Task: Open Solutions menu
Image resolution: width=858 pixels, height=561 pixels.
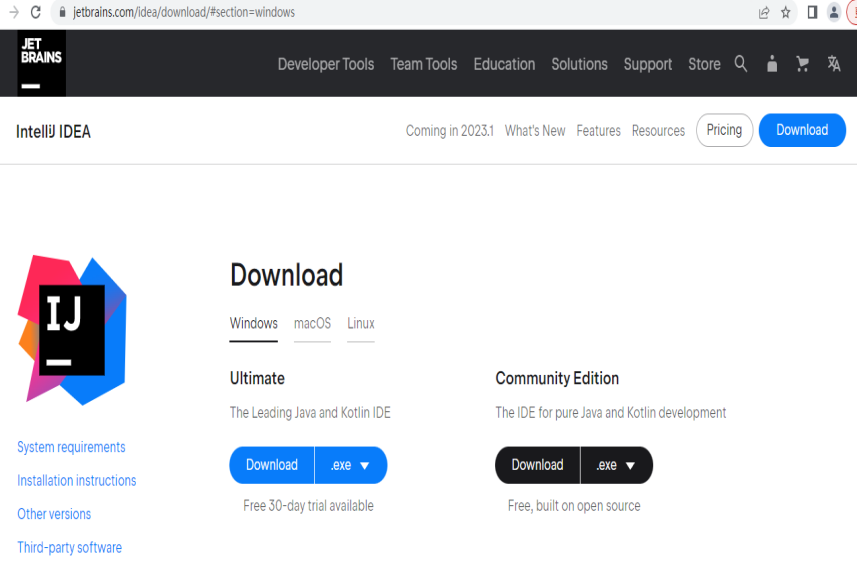Action: [579, 64]
